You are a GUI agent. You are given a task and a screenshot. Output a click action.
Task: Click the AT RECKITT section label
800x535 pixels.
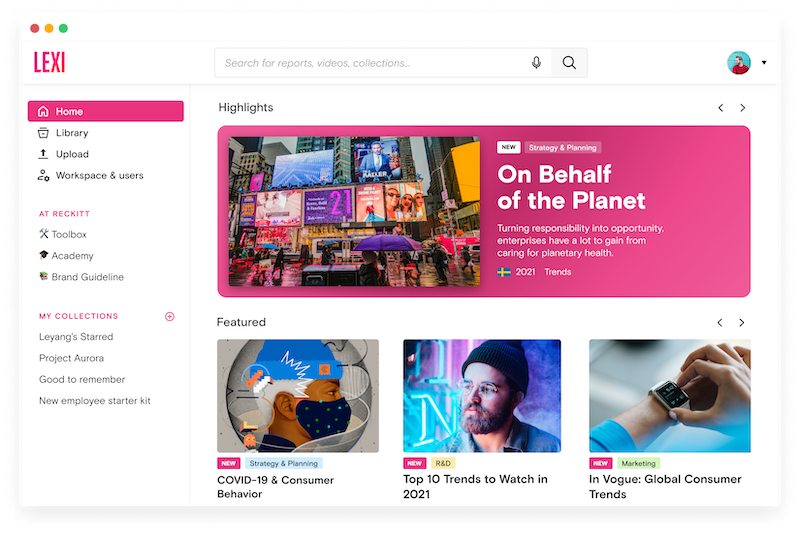coord(64,214)
